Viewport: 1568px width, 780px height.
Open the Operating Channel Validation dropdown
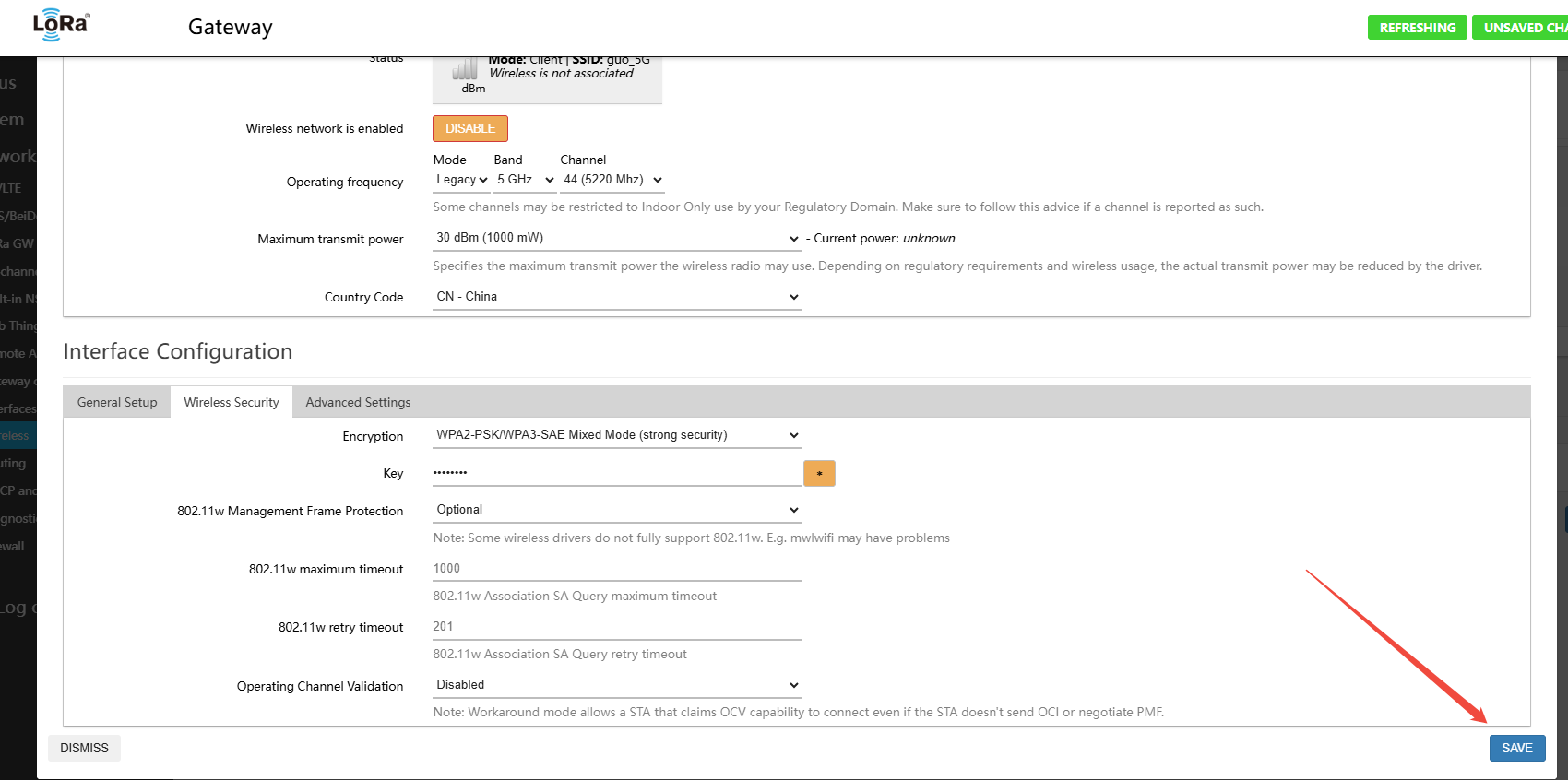coord(616,685)
